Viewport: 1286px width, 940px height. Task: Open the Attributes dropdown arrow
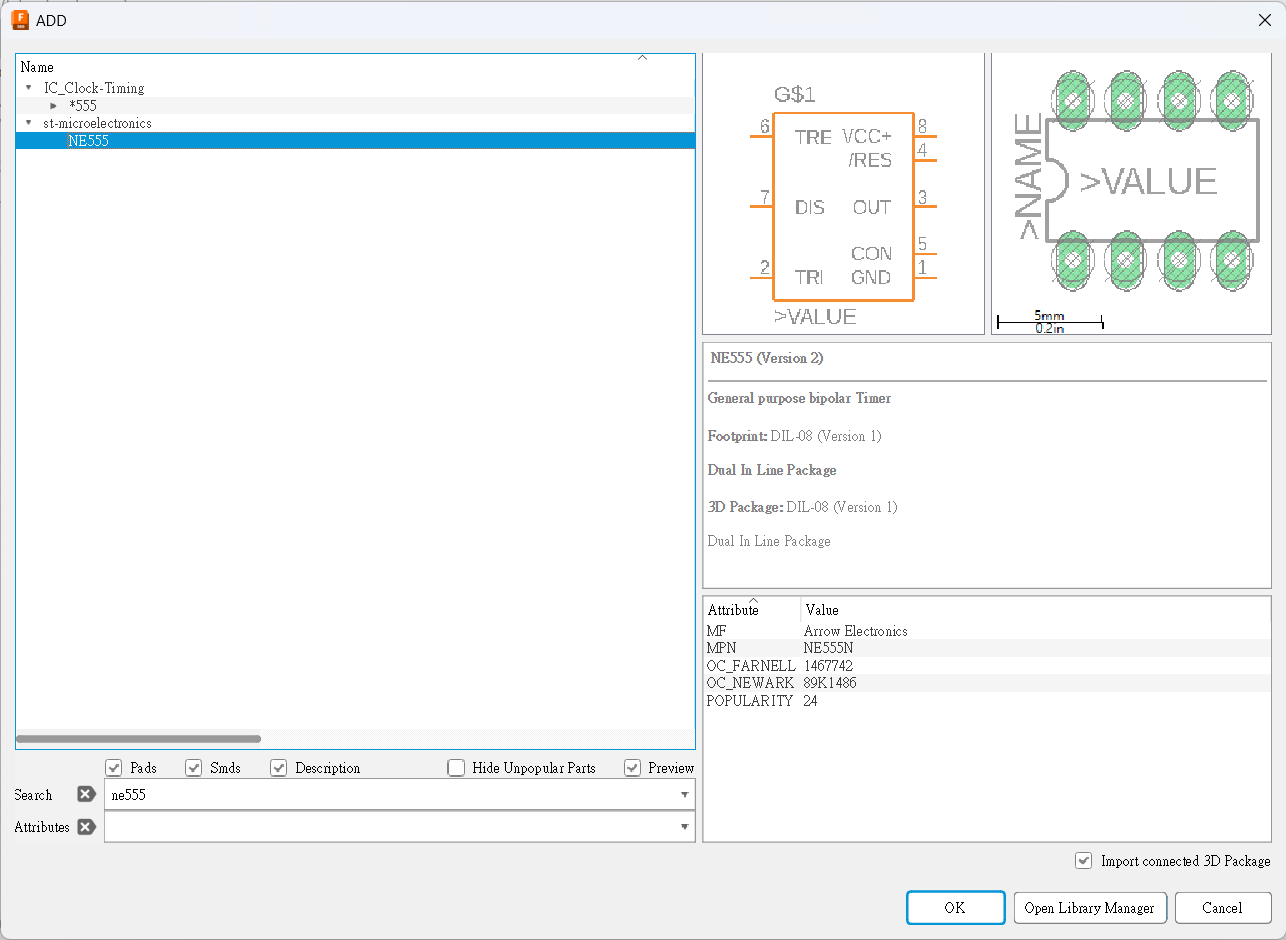[684, 827]
